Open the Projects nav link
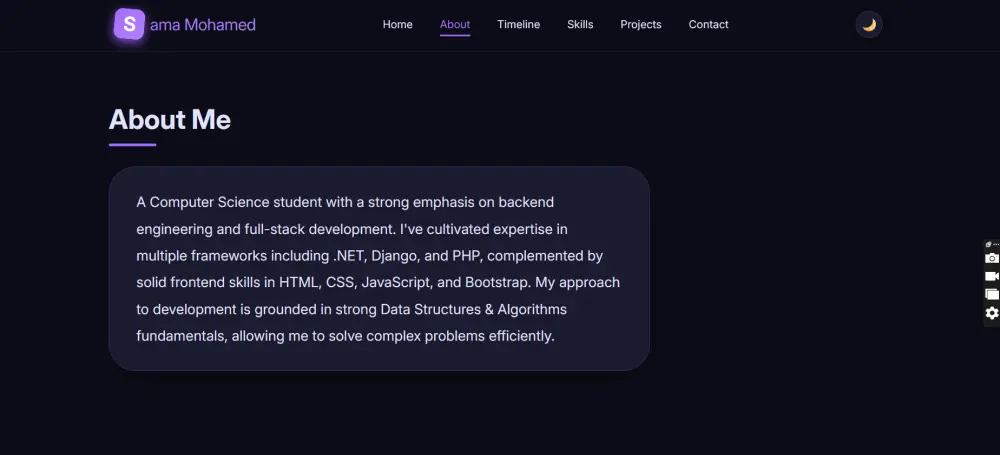Image resolution: width=1000 pixels, height=455 pixels. [x=641, y=25]
